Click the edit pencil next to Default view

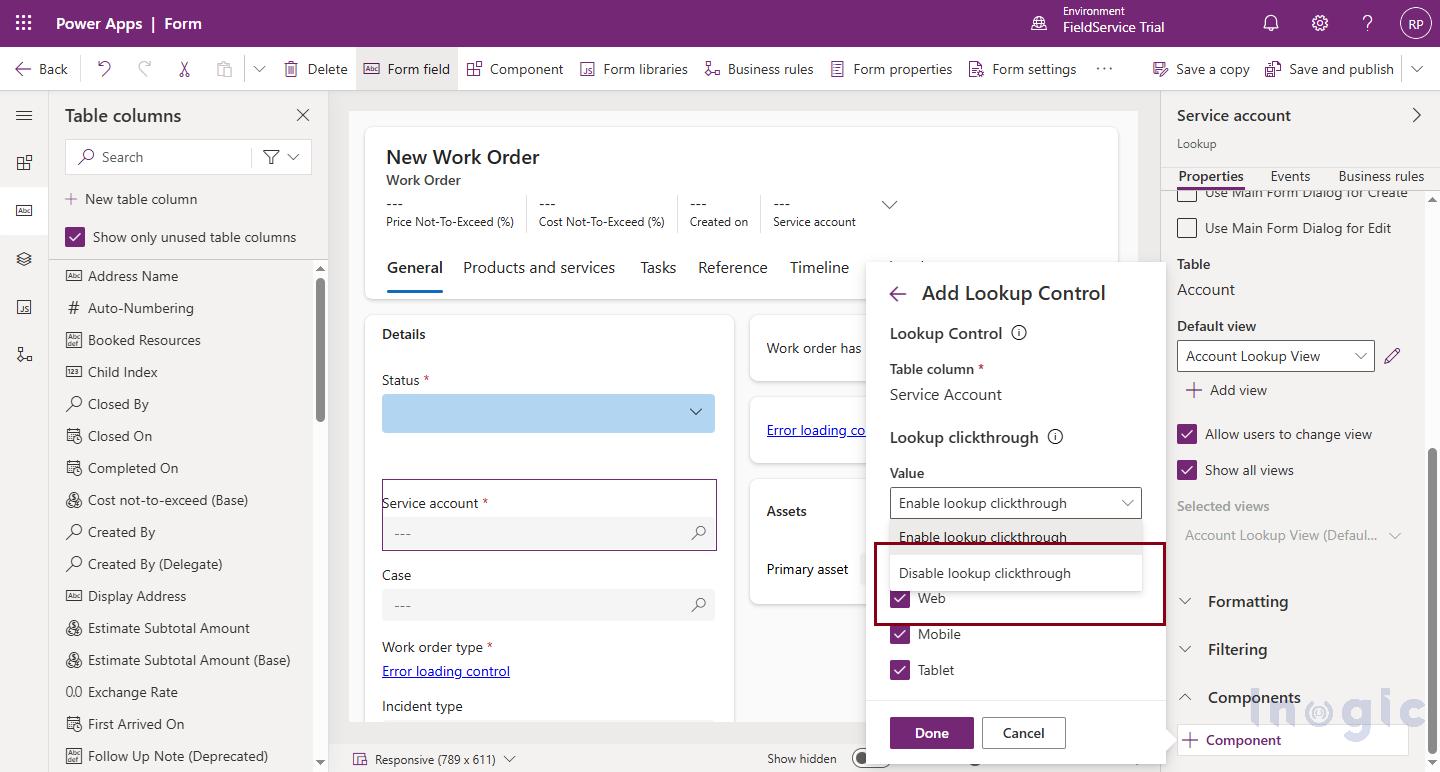tap(1392, 356)
